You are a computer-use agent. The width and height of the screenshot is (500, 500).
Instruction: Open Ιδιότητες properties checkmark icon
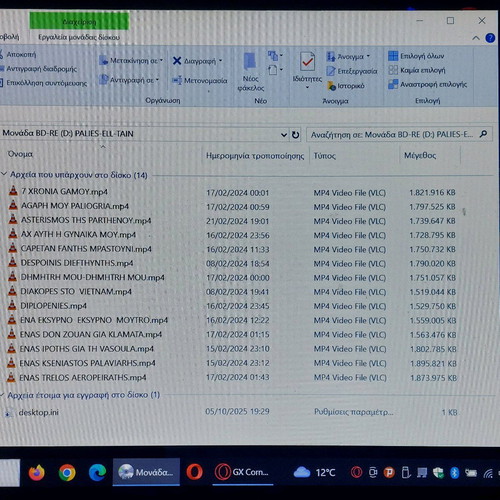(x=307, y=61)
